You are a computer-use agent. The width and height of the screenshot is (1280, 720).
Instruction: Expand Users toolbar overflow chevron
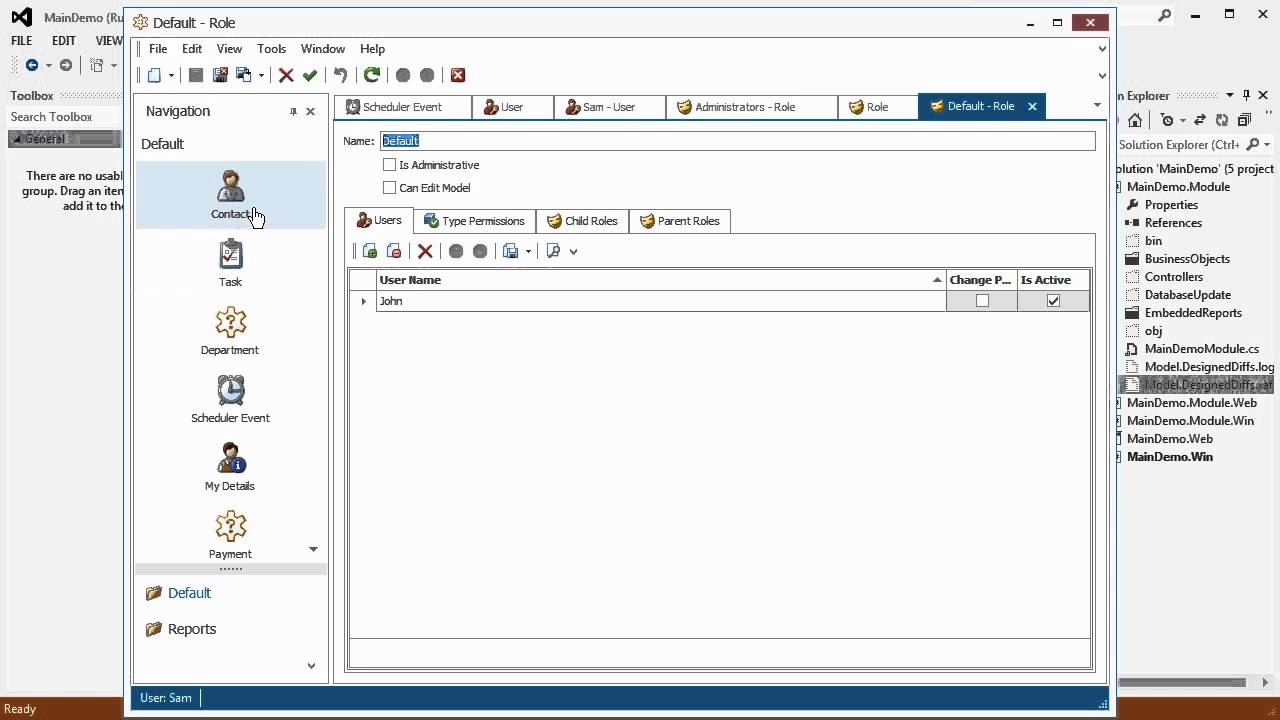[x=573, y=252]
